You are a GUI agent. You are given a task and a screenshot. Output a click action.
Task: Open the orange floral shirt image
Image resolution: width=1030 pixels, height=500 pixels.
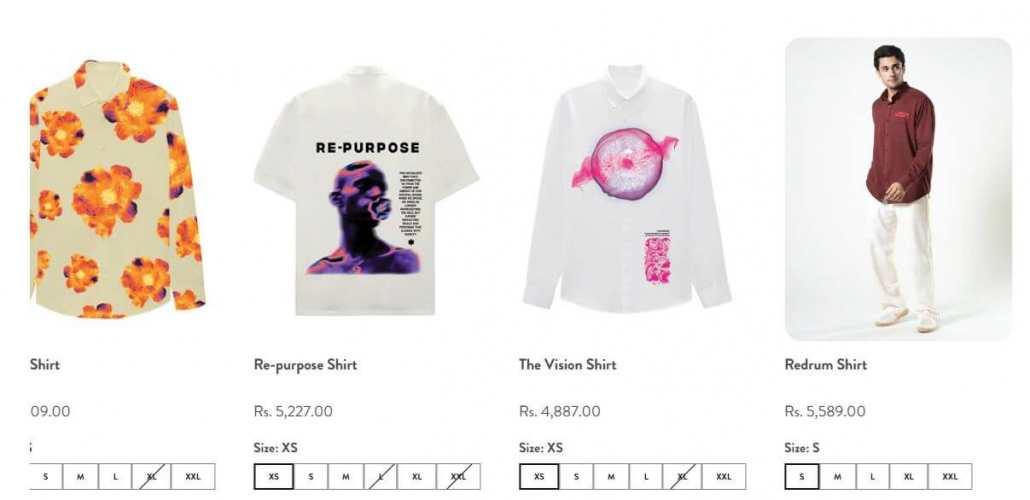pos(118,189)
